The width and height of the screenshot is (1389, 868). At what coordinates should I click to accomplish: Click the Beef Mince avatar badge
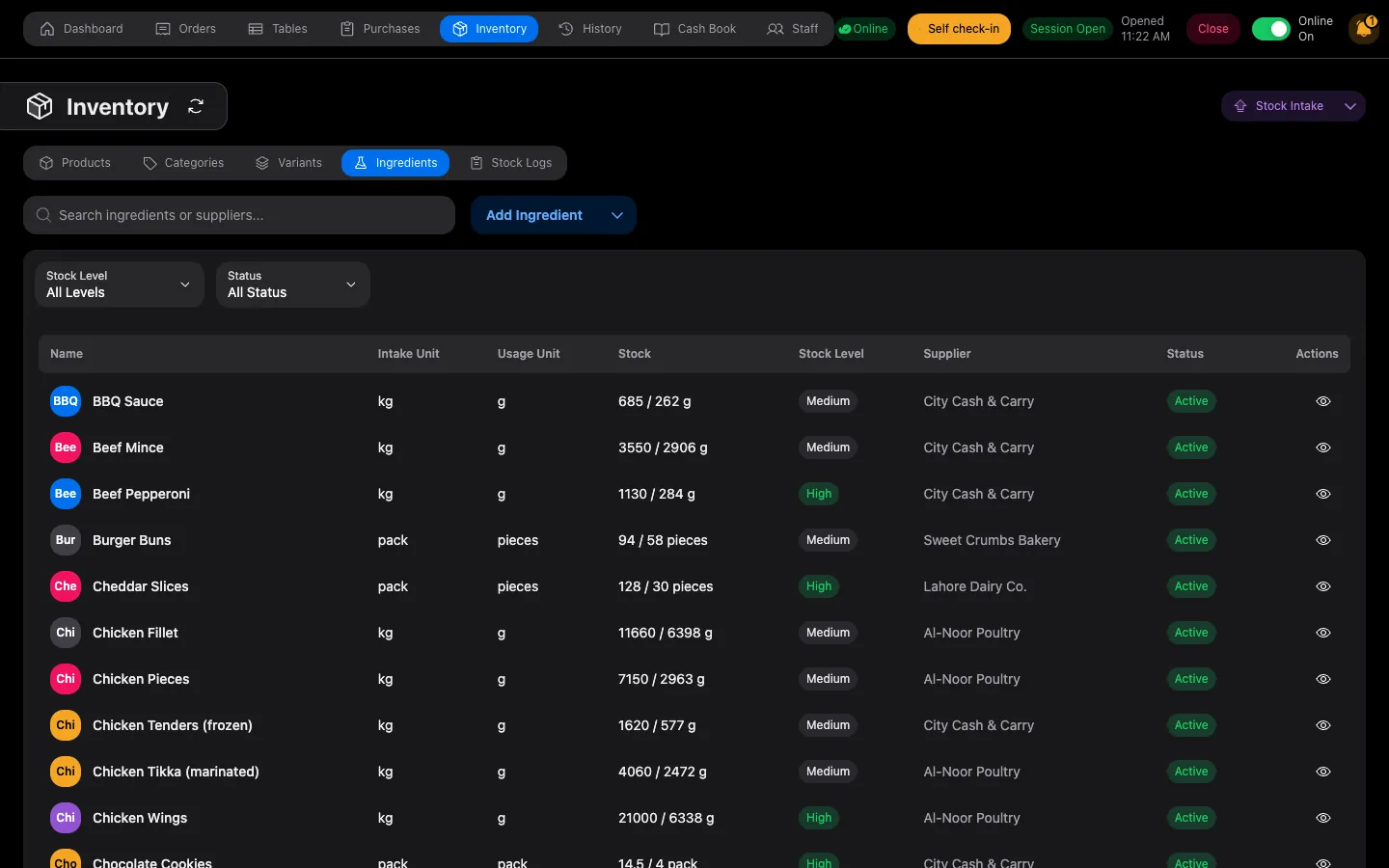[x=66, y=448]
